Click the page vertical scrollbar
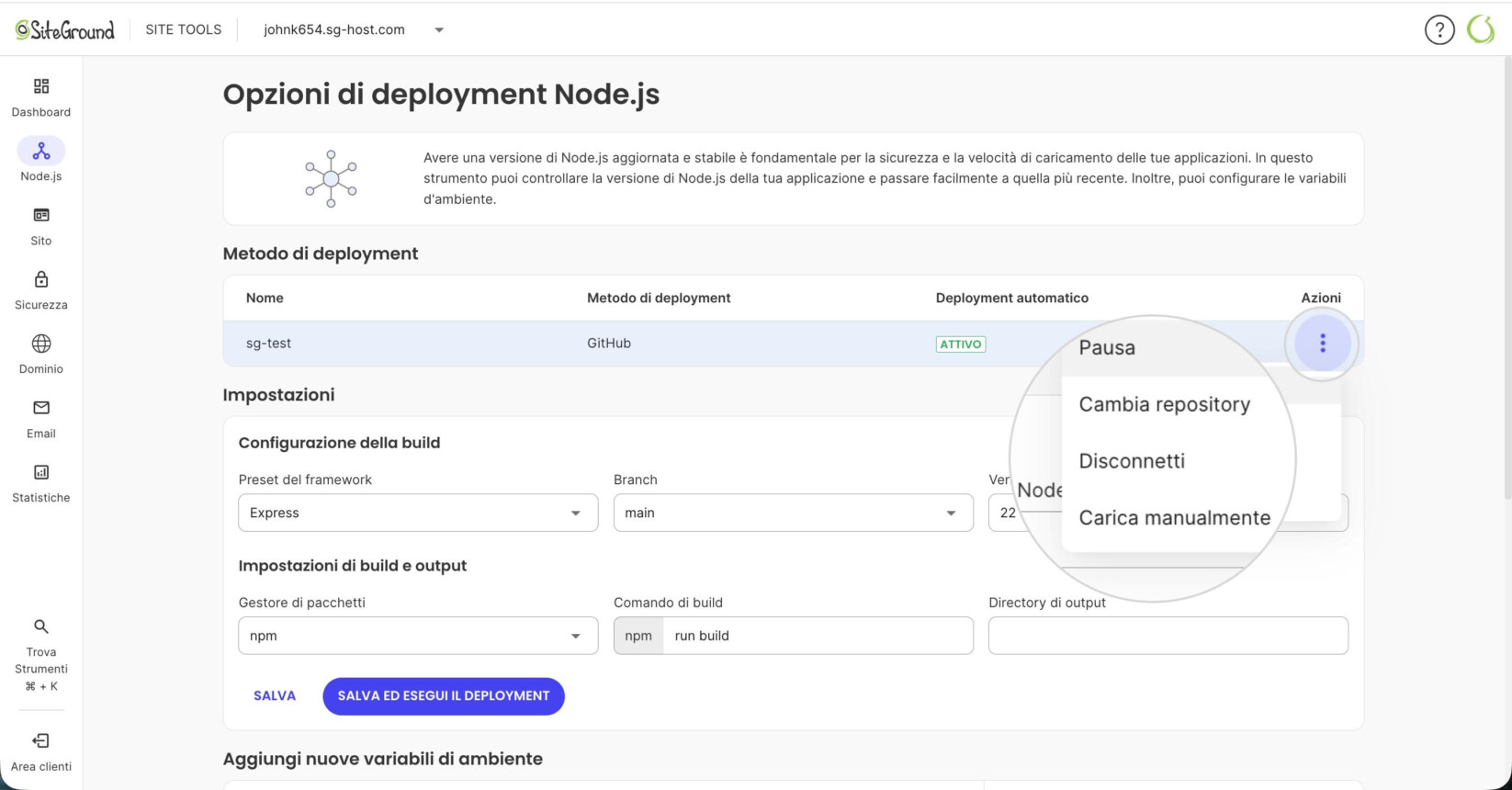This screenshot has height=790, width=1512. pos(1507,276)
